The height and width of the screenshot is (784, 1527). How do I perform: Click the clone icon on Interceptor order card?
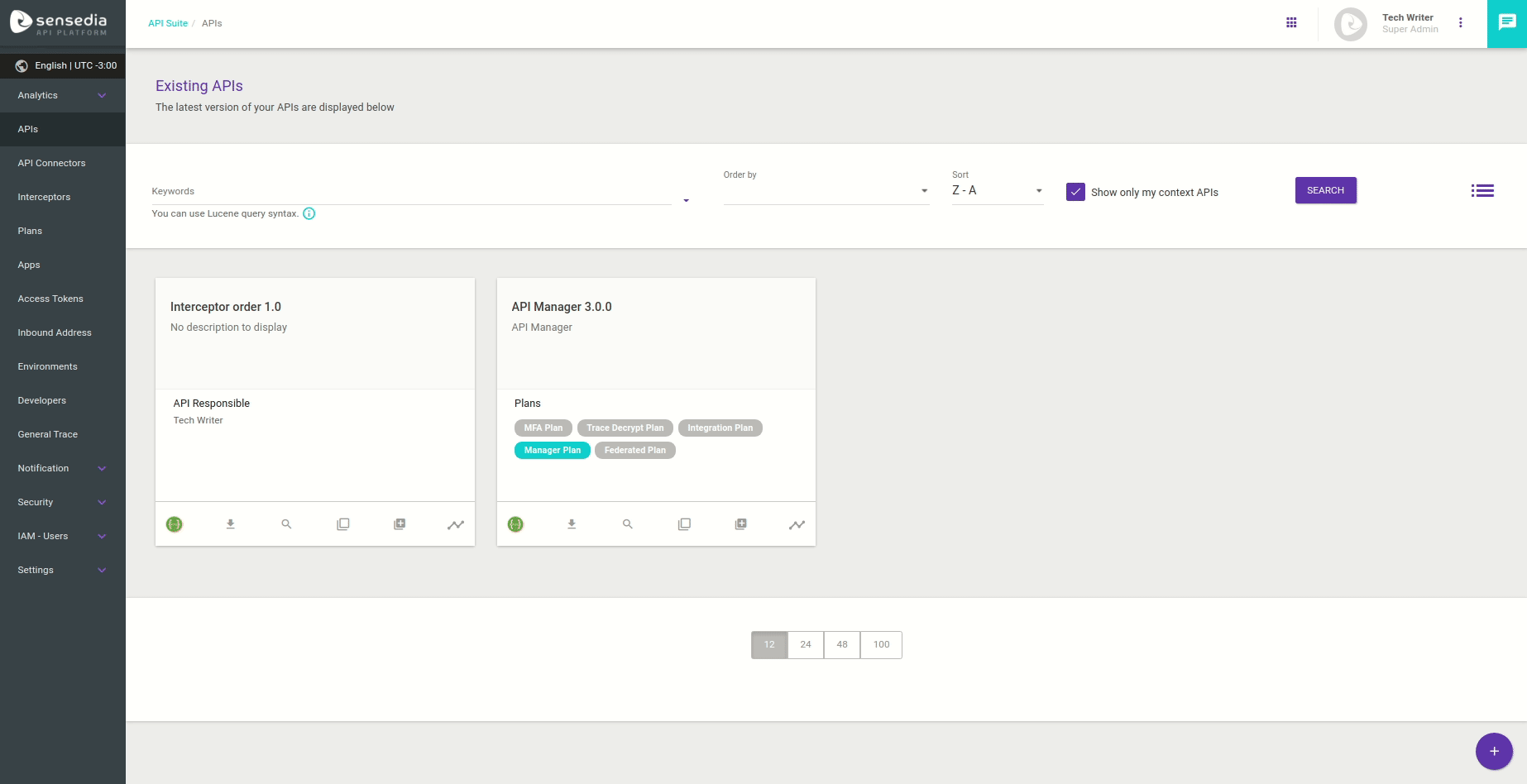click(x=343, y=524)
